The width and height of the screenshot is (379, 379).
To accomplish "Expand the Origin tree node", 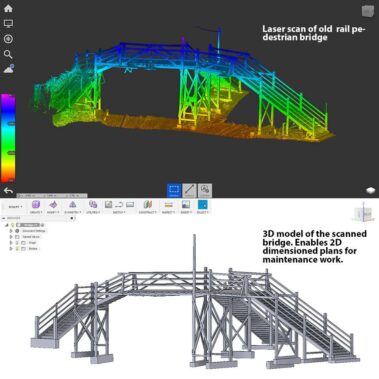I will pos(11,243).
